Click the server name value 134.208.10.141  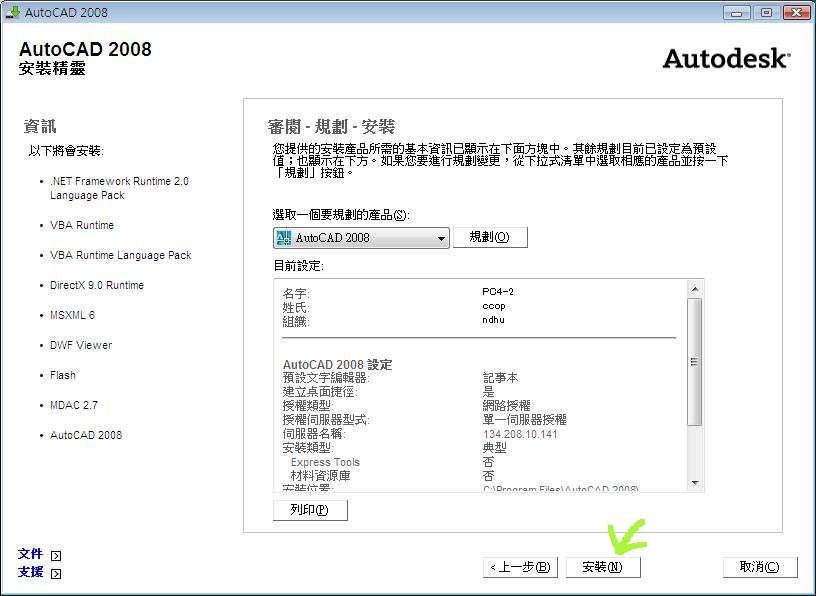pyautogui.click(x=520, y=434)
